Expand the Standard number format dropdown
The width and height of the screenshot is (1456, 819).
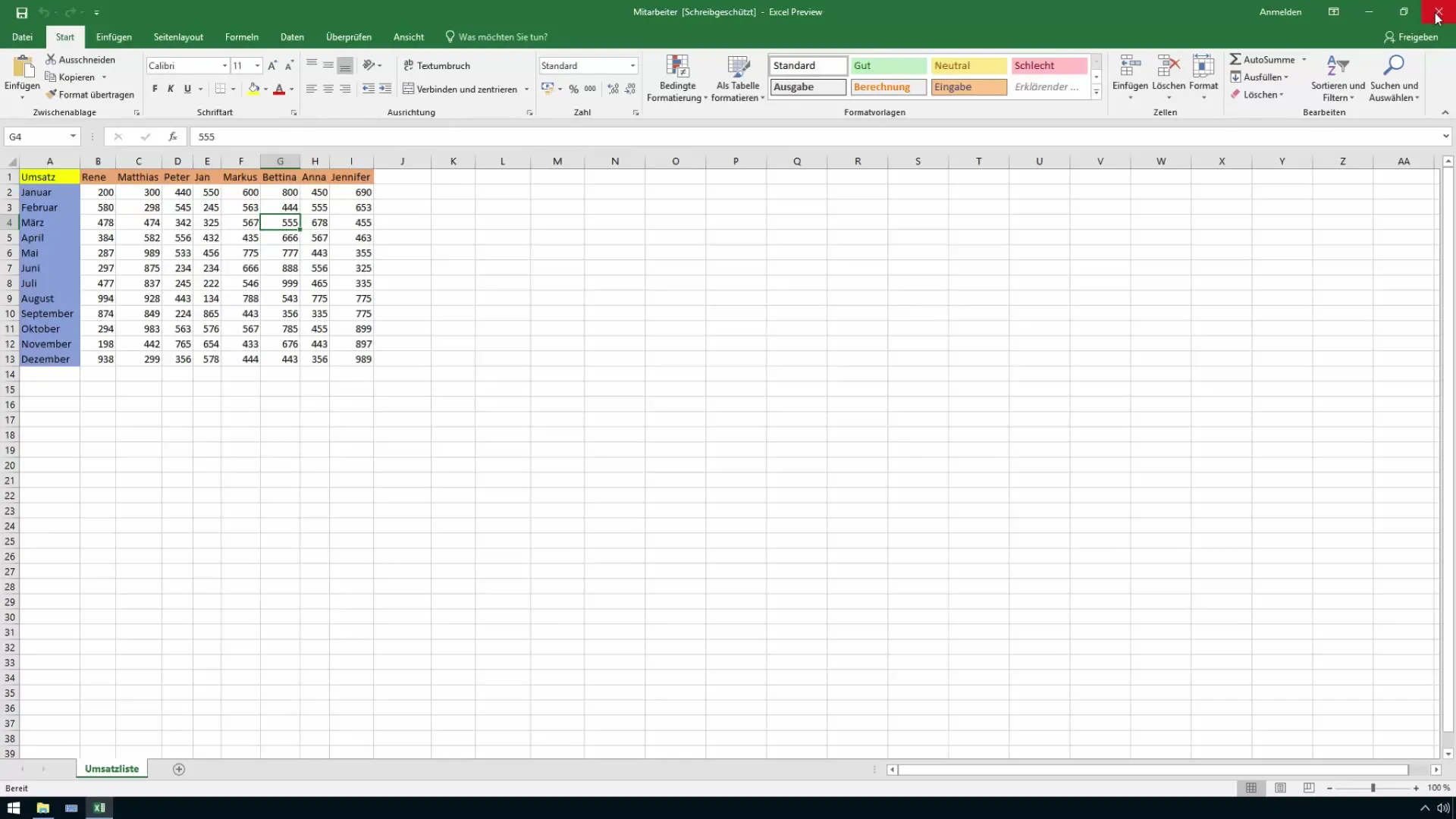632,66
